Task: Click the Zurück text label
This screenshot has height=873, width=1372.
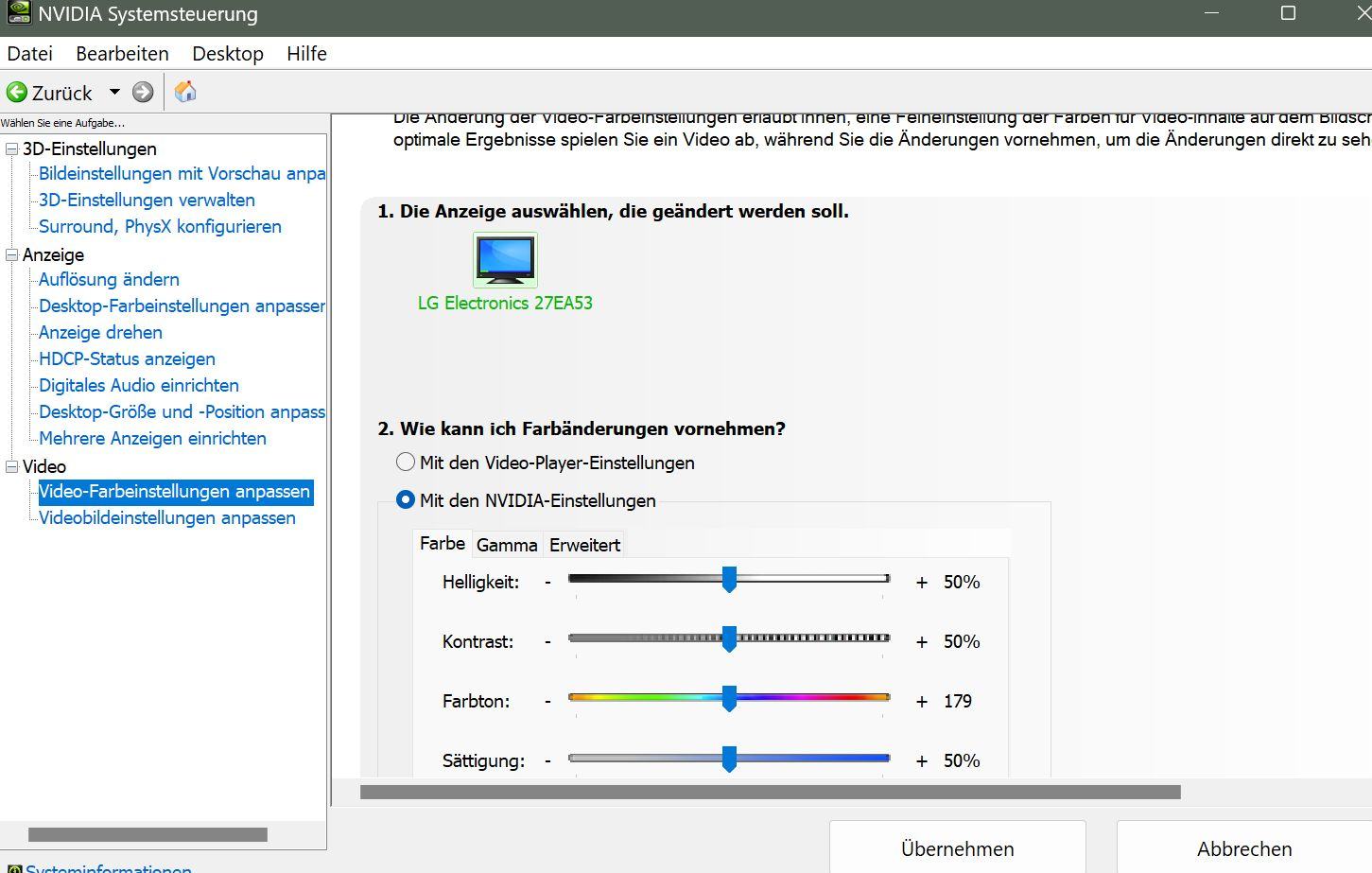Action: [62, 93]
